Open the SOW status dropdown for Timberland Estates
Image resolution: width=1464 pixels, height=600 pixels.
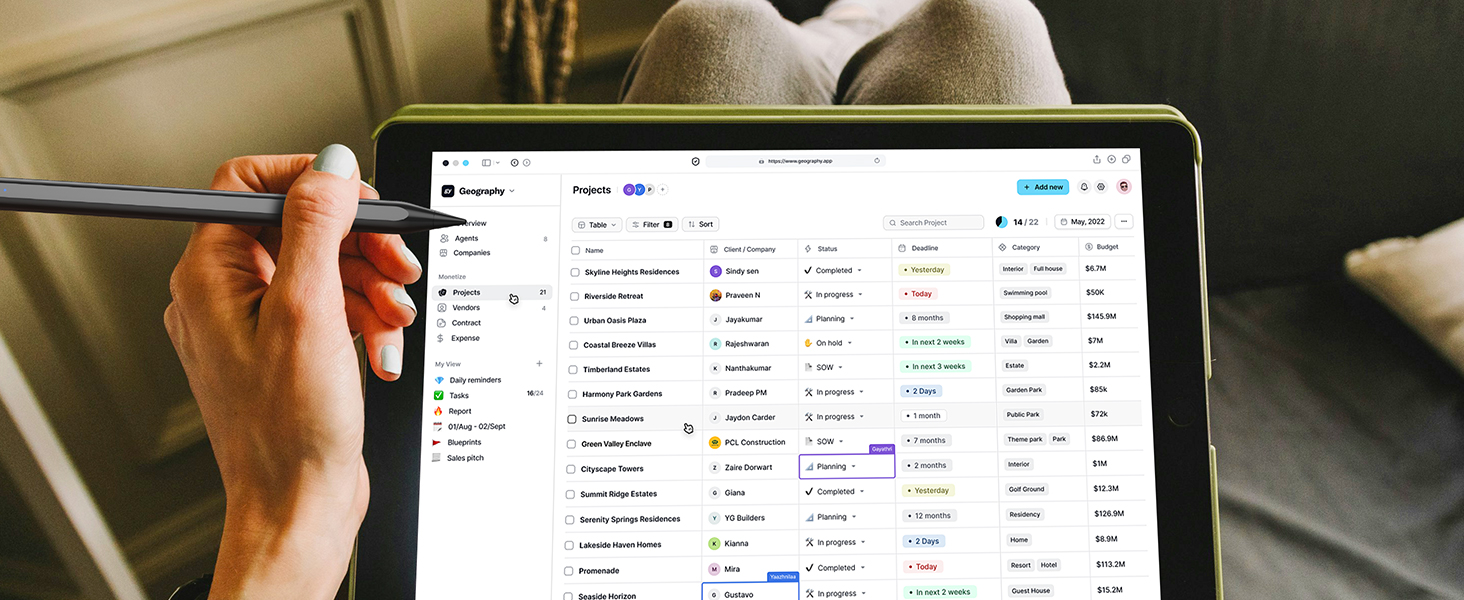click(x=841, y=368)
